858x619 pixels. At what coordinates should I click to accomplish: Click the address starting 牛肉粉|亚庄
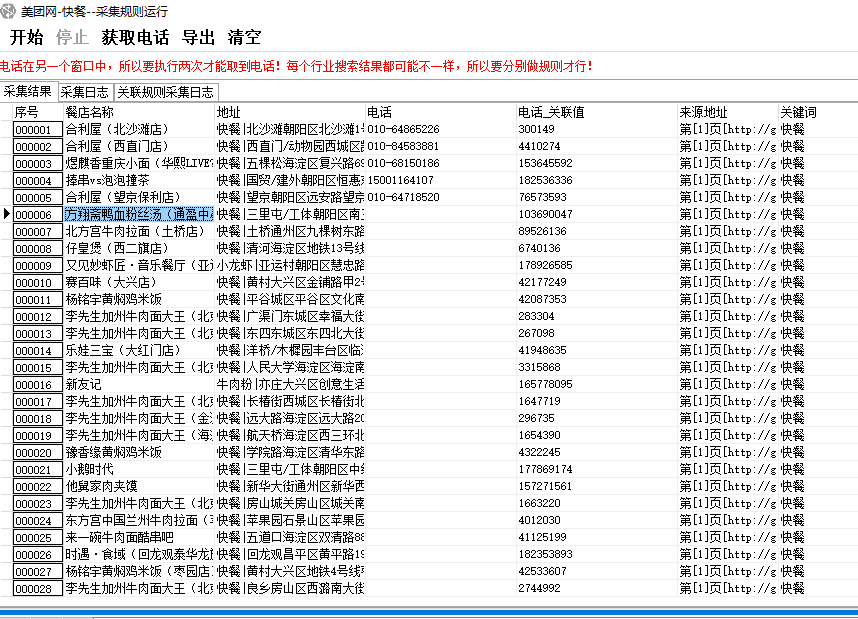coord(290,384)
